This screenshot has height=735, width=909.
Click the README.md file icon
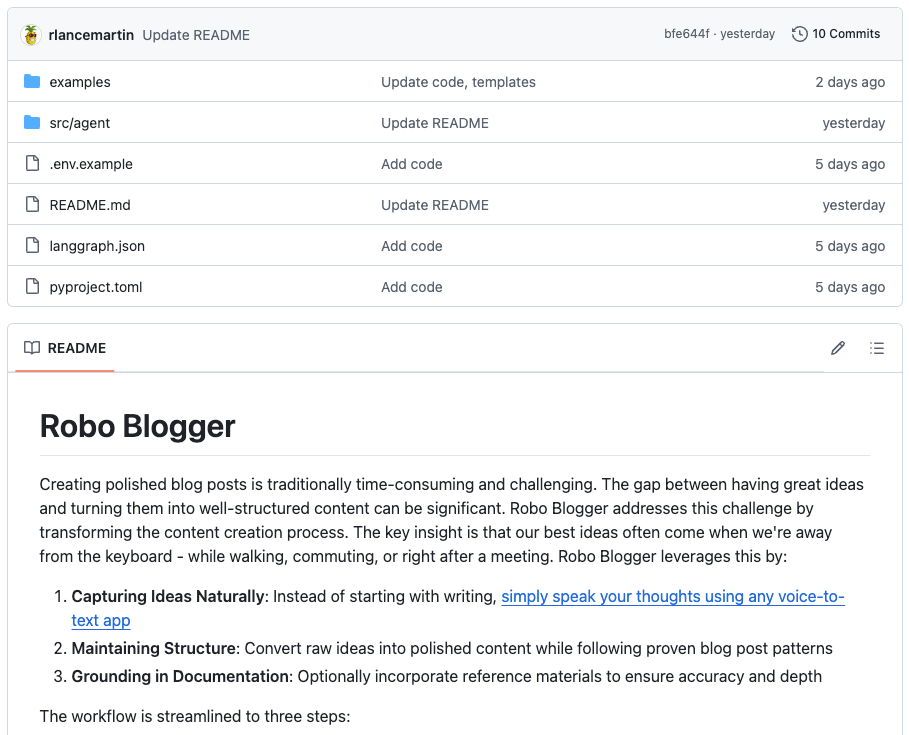pyautogui.click(x=32, y=205)
